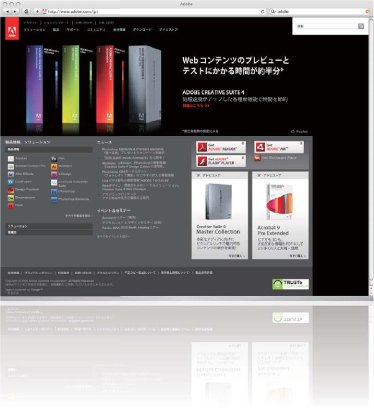Open the Flex product icon
Screen dimensions: 374x409
54,159
